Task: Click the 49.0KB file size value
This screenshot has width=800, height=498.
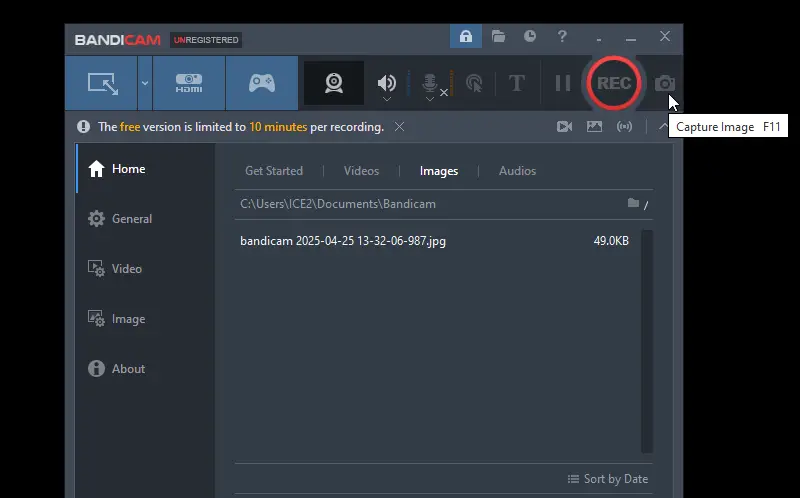Action: 611,241
